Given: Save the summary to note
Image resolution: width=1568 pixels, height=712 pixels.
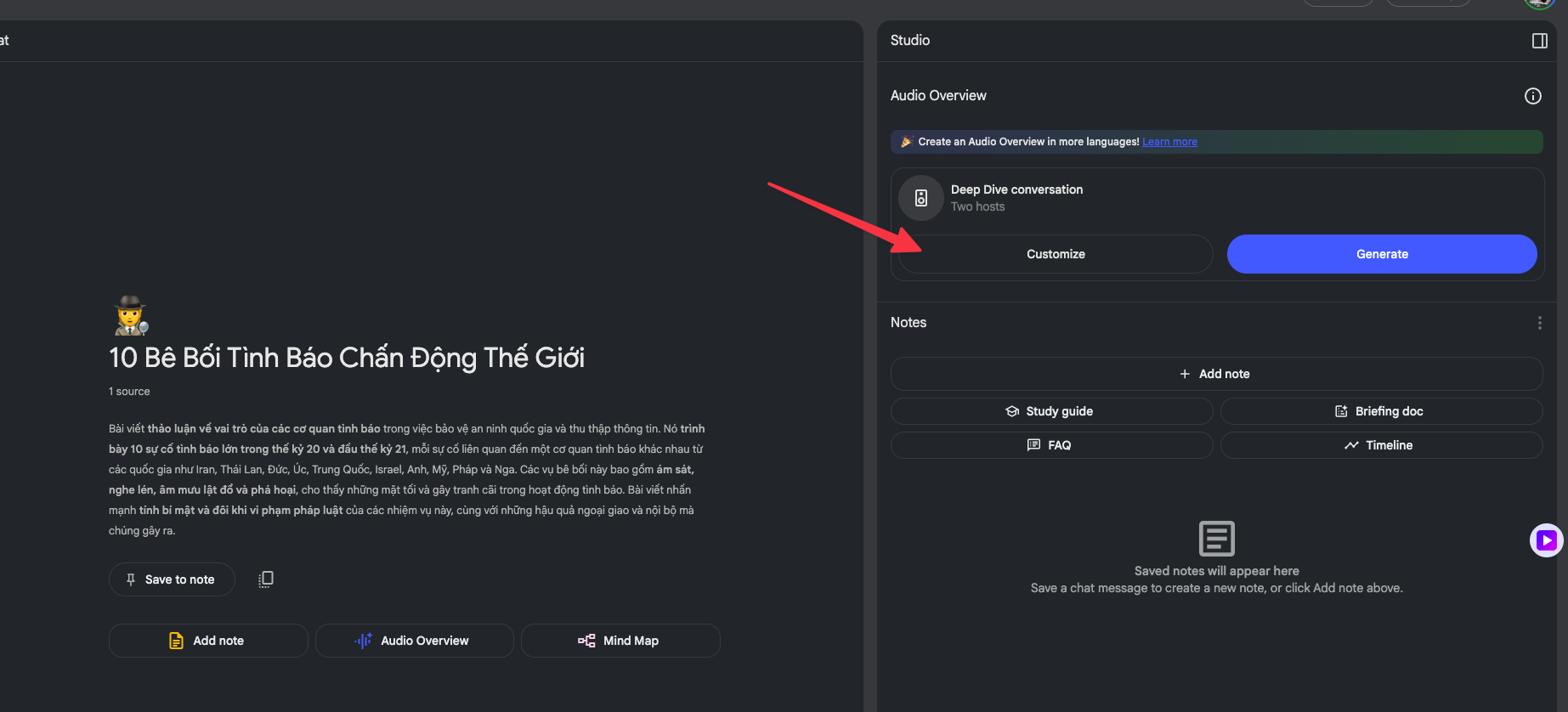Looking at the screenshot, I should (x=172, y=579).
